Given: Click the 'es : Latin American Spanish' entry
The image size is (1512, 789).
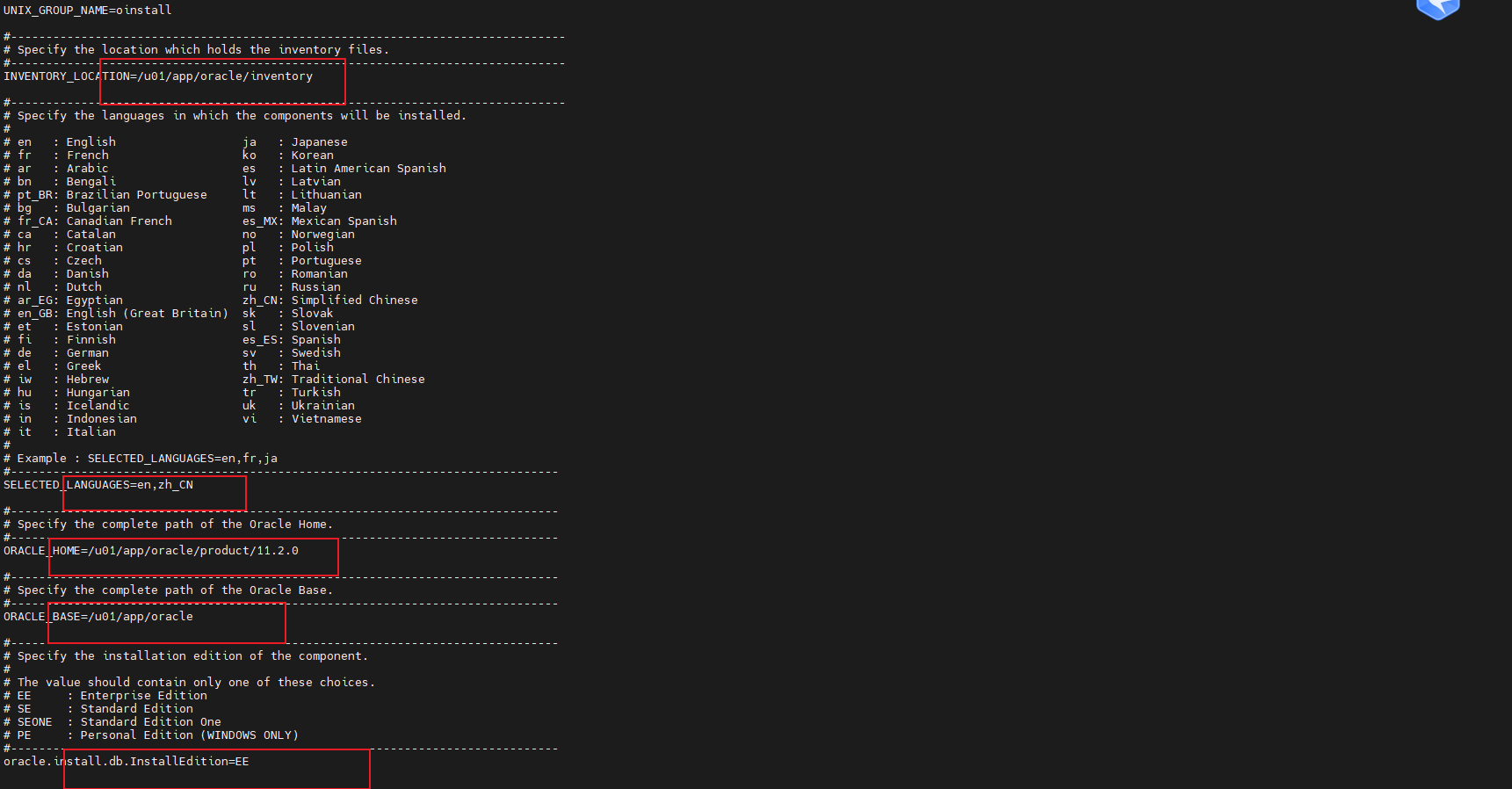Looking at the screenshot, I should coord(344,169).
